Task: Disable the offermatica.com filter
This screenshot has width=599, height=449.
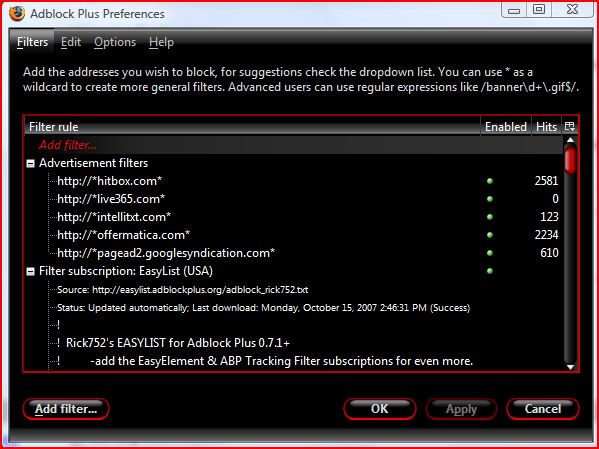Action: (490, 235)
